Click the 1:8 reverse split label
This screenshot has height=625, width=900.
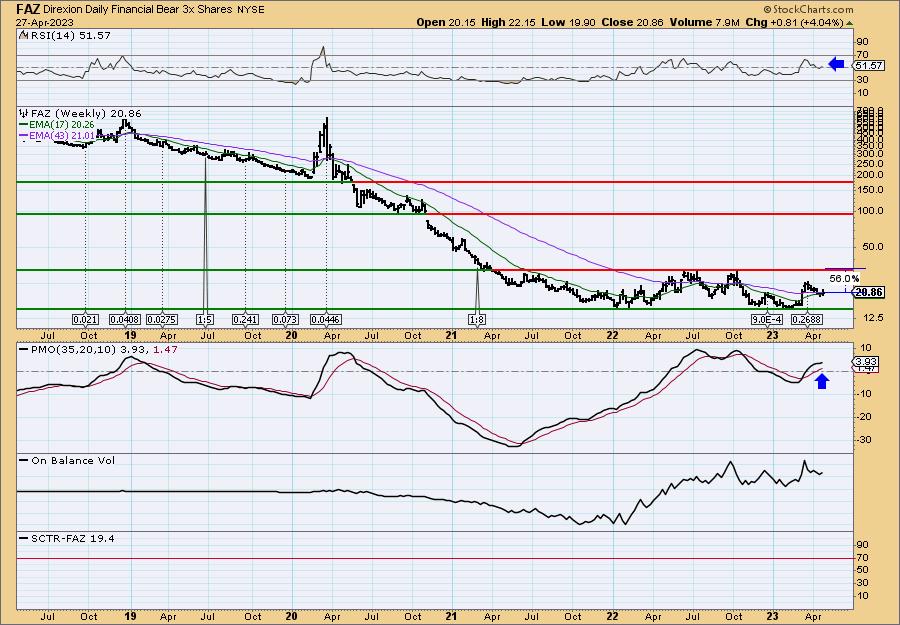tap(477, 319)
